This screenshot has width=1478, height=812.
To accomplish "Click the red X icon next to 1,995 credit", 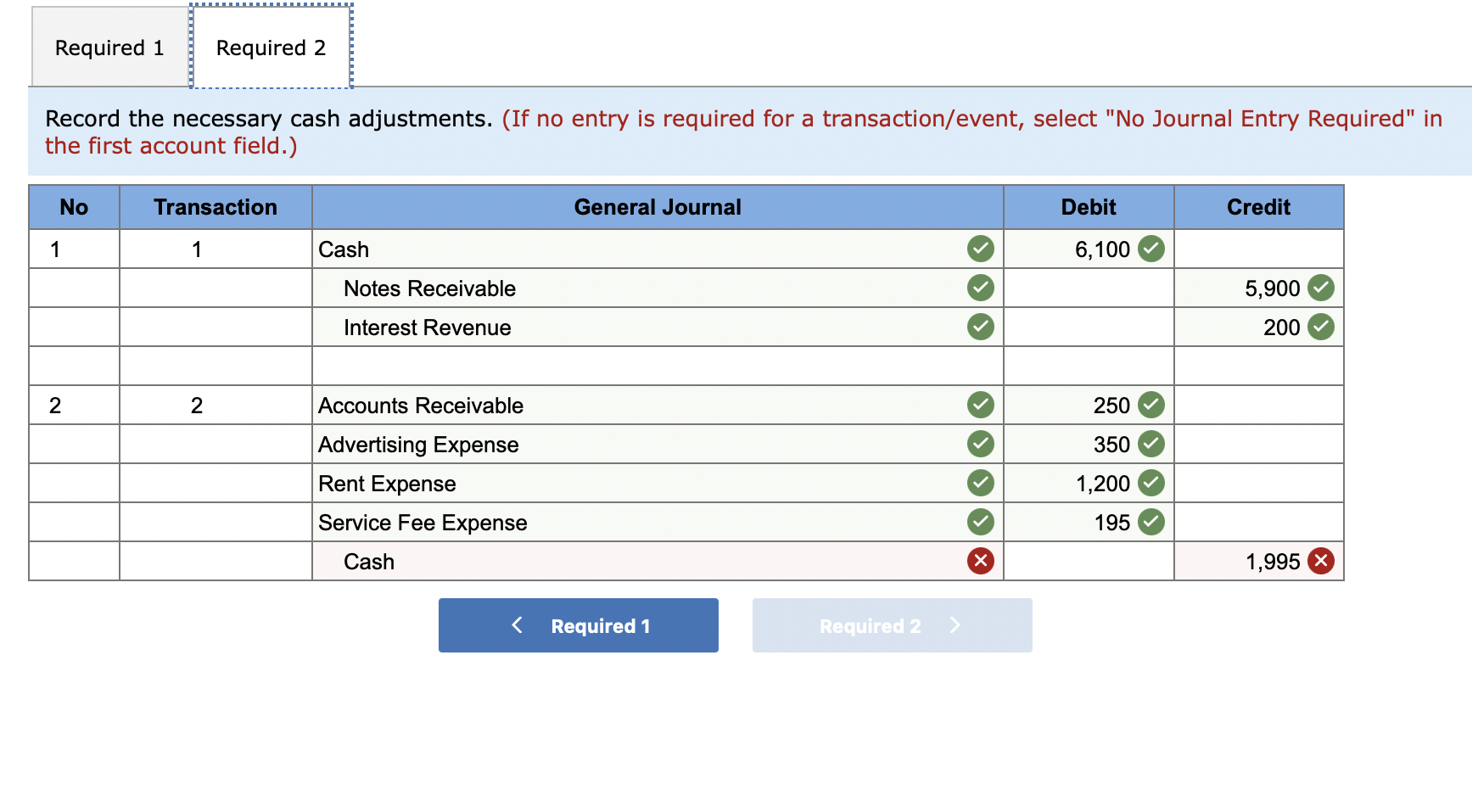I will pyautogui.click(x=1320, y=561).
